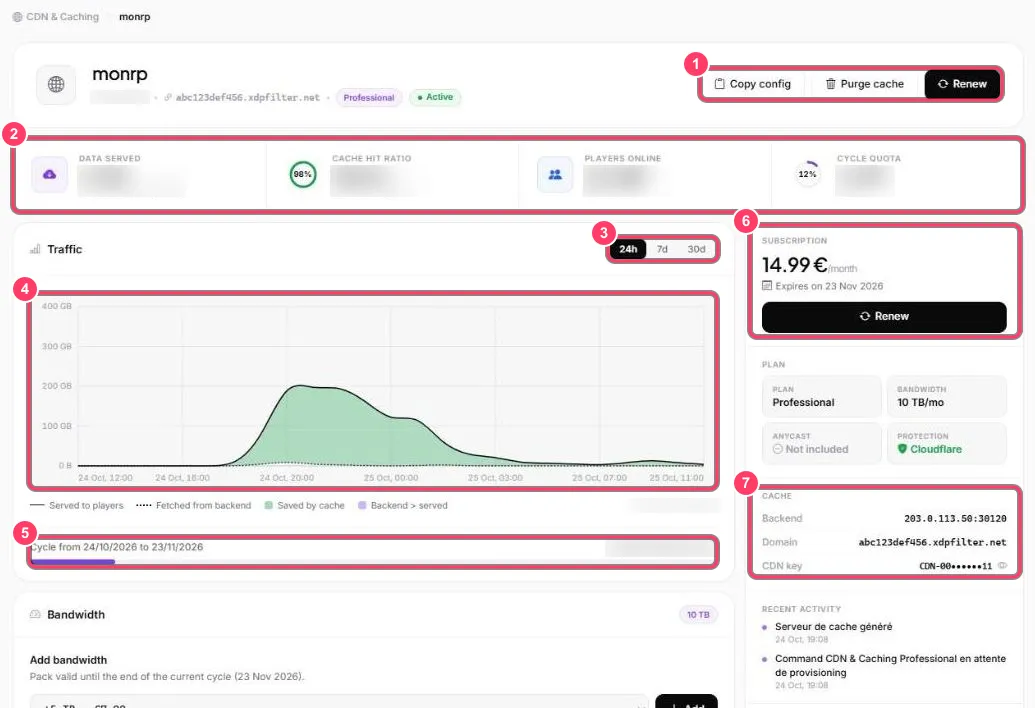
Task: Click the Fetched from backend legend entry
Action: (x=193, y=505)
